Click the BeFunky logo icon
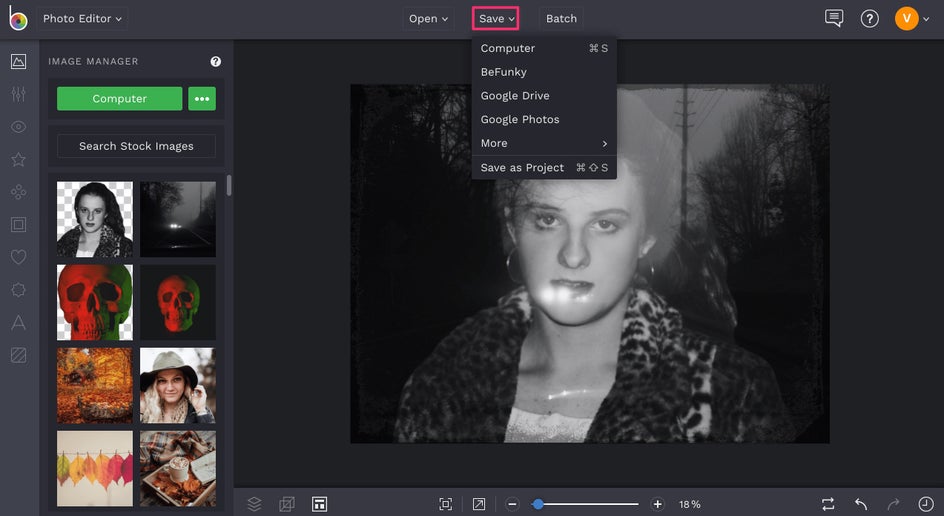Viewport: 944px width, 516px height. pyautogui.click(x=18, y=18)
